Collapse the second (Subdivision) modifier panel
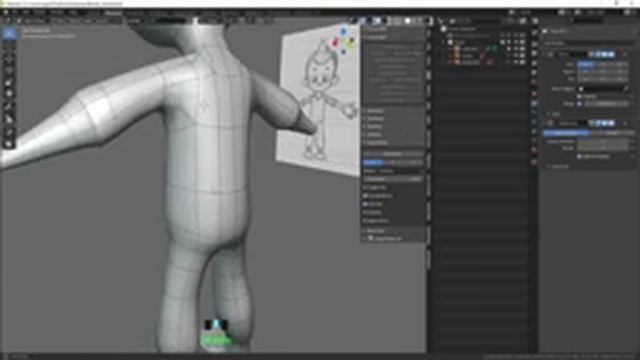 pyautogui.click(x=545, y=123)
